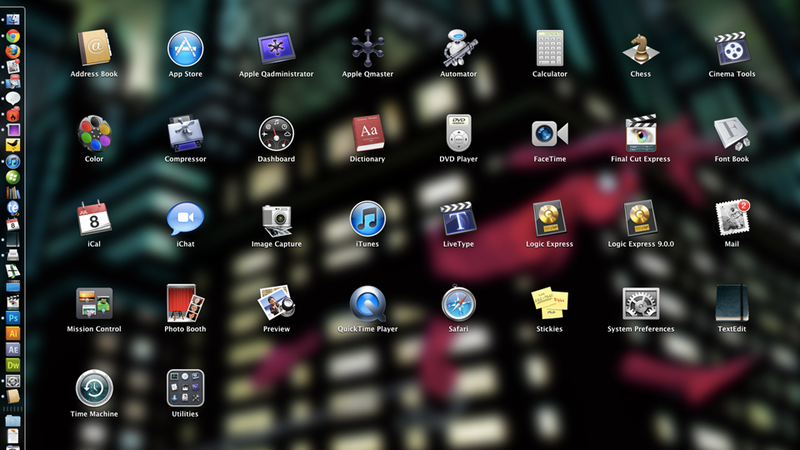The height and width of the screenshot is (450, 800).
Task: Launch Dreamweaver from the dock
Action: tap(13, 365)
